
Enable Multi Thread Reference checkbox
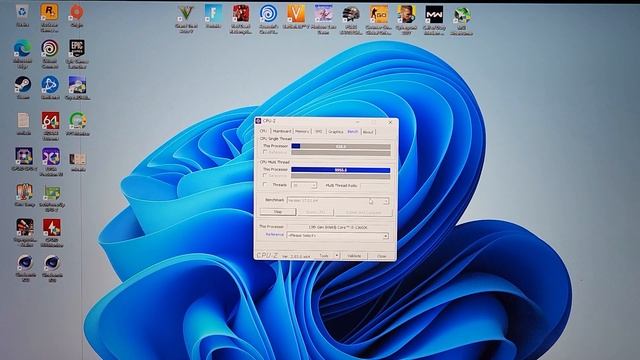pos(265,176)
